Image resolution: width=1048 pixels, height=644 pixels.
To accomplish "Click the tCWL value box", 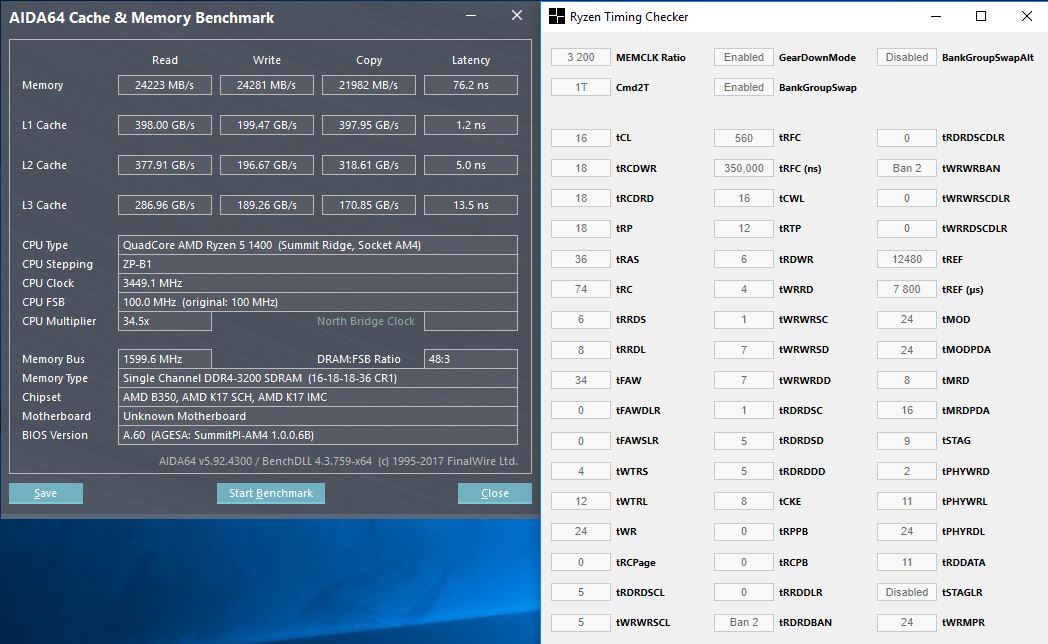I will pos(744,198).
